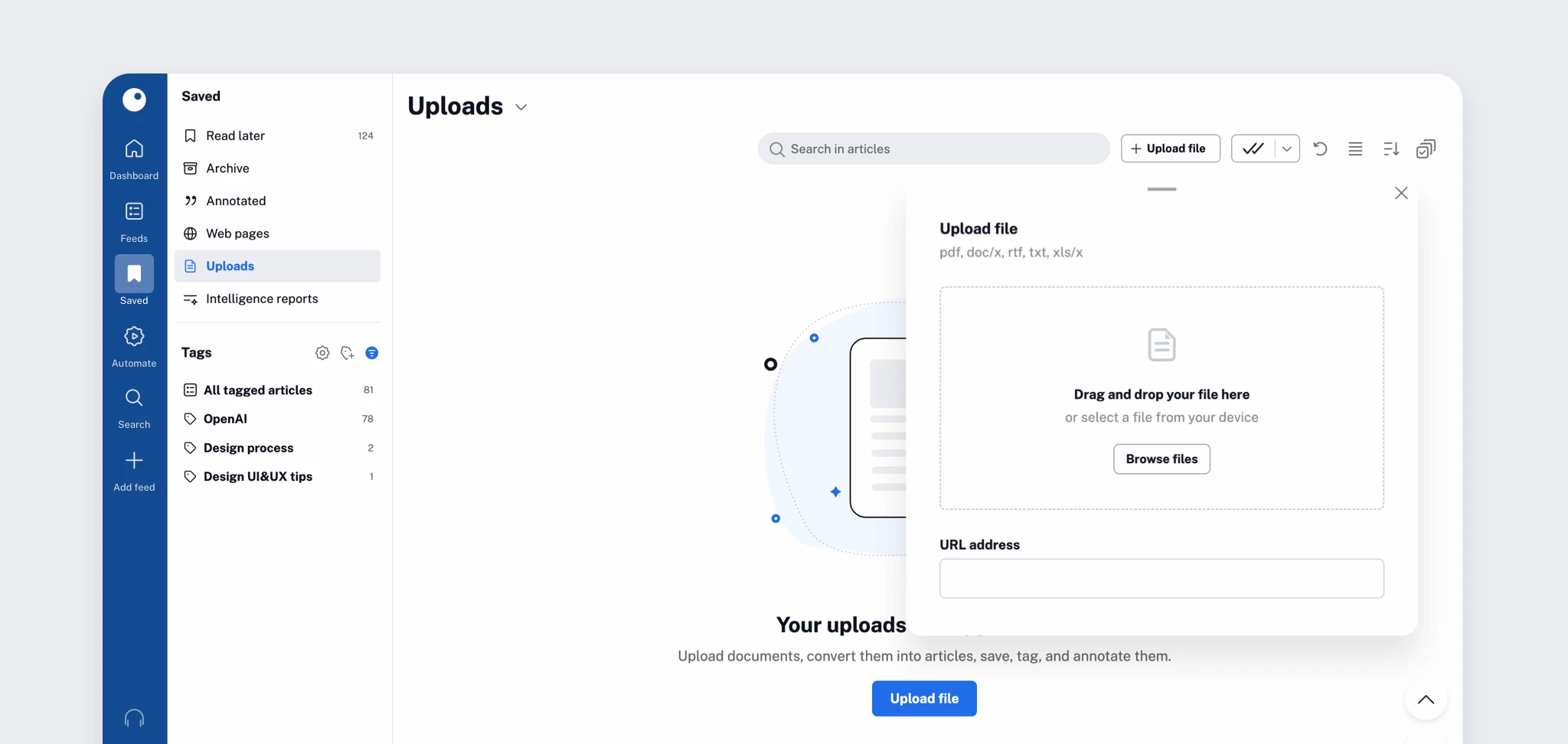Open the sort order menu

1391,148
